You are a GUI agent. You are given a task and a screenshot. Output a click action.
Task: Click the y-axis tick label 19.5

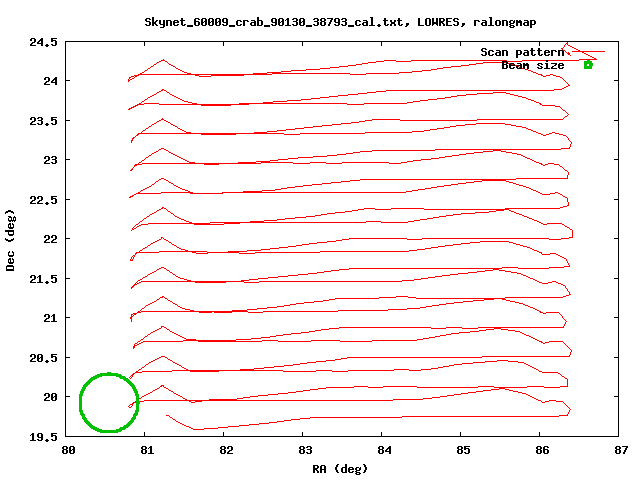tap(43, 437)
